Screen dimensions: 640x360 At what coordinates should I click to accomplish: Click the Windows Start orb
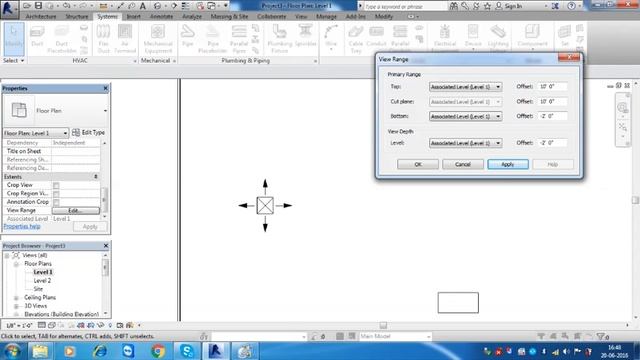12,351
